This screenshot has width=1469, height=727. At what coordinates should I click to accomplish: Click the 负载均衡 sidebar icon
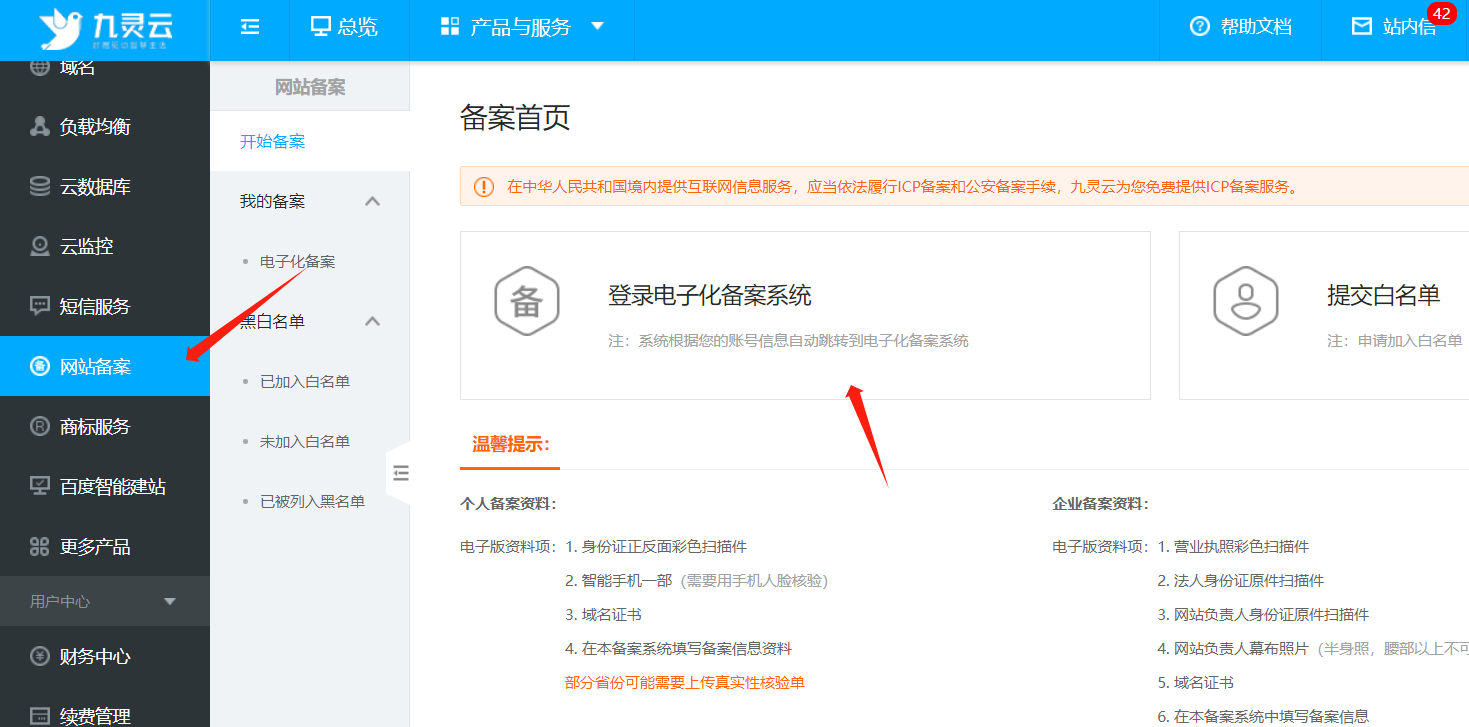(x=40, y=127)
